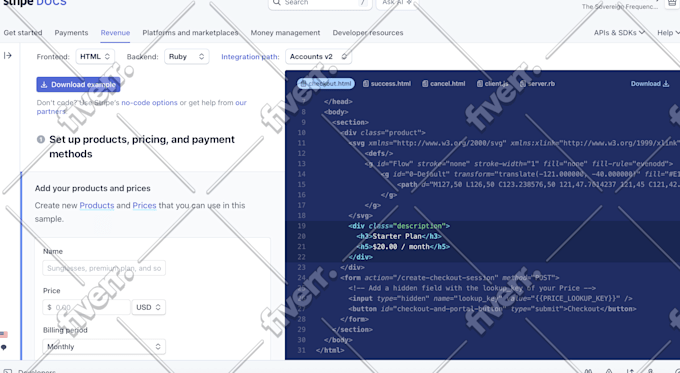Viewport: 680px width, 373px height.
Task: Click the download icon in code panel
Action: point(666,84)
